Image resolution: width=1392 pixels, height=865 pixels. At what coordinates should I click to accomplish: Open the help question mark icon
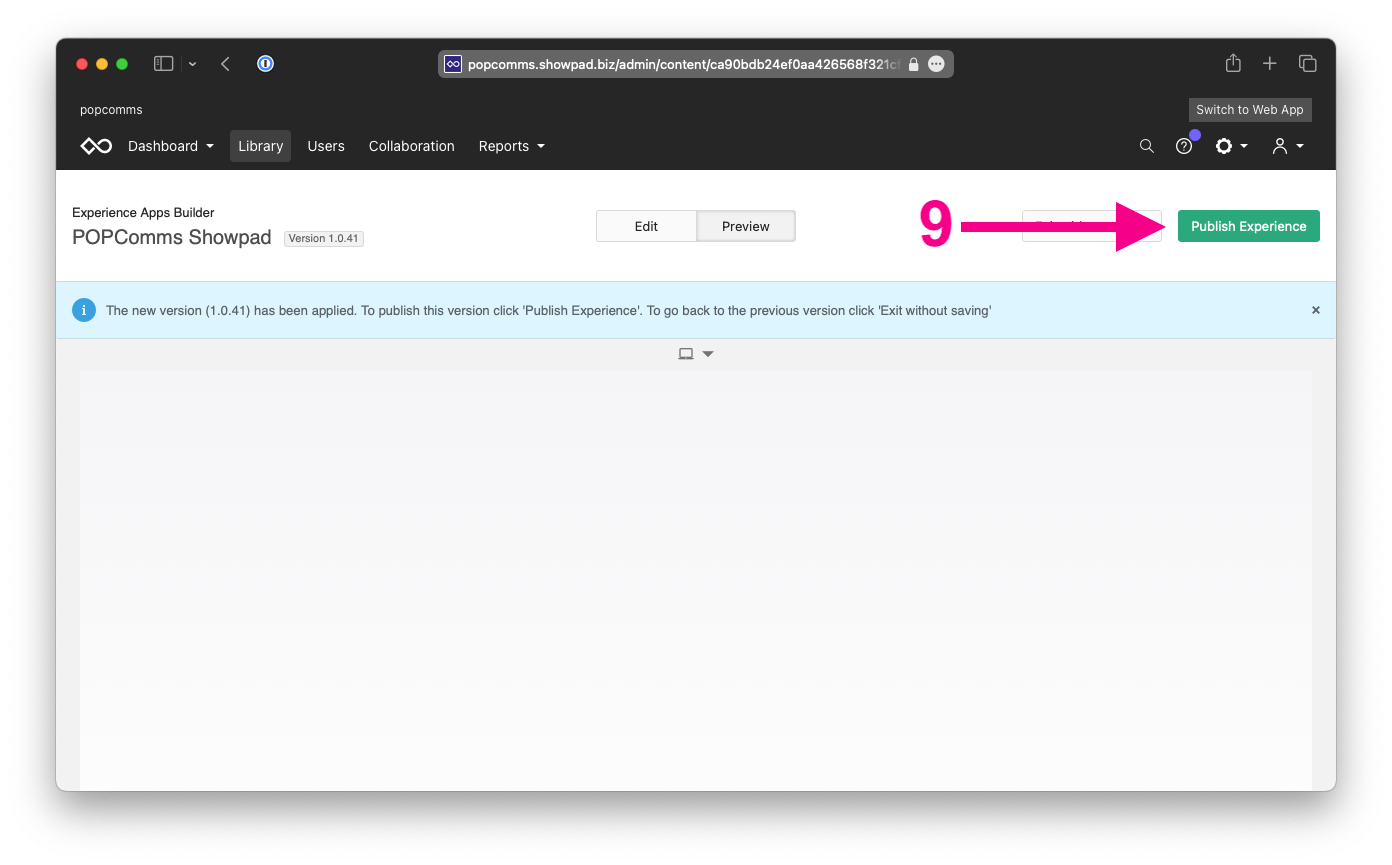[1185, 146]
